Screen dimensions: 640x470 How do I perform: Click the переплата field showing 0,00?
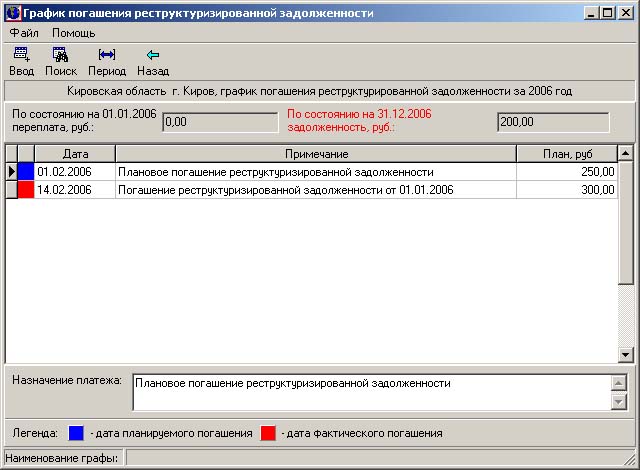[219, 122]
